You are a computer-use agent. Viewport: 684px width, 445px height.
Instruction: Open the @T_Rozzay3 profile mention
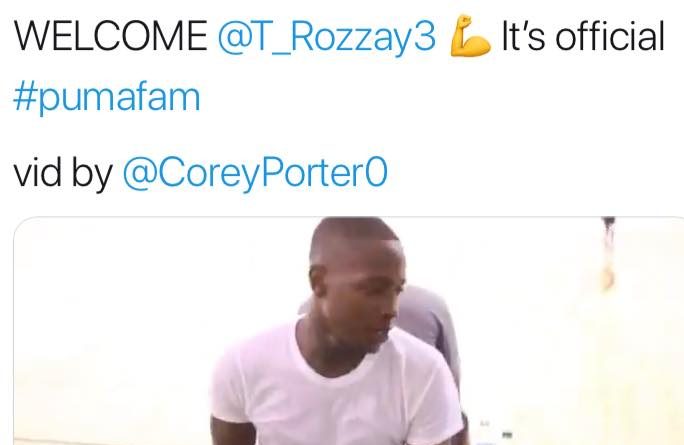click(326, 37)
